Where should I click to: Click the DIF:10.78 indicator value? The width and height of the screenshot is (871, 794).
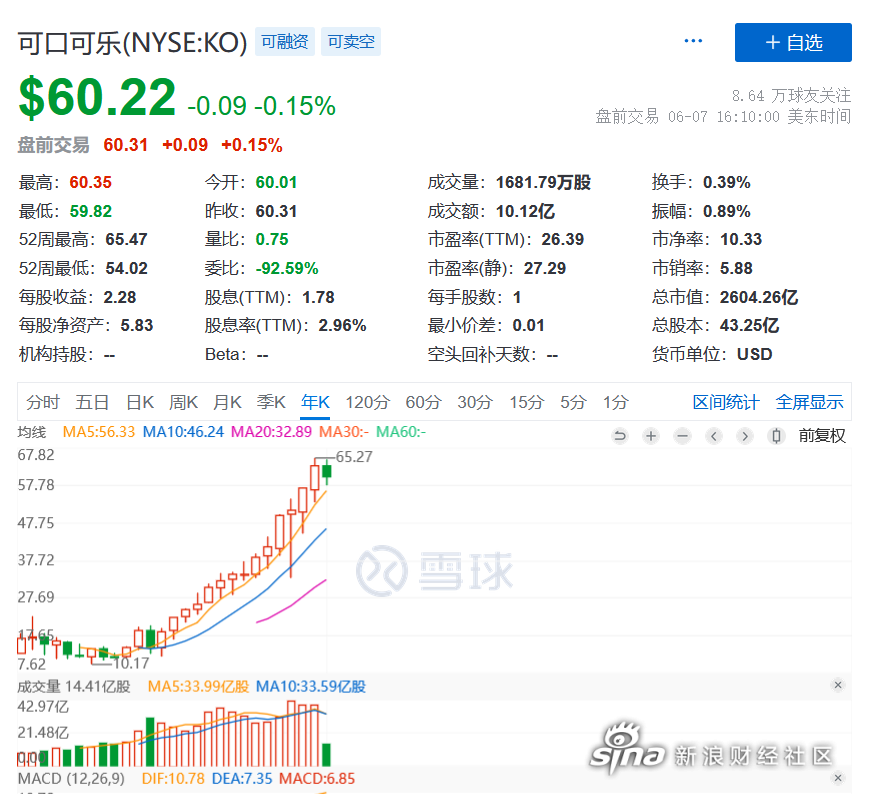click(x=173, y=778)
